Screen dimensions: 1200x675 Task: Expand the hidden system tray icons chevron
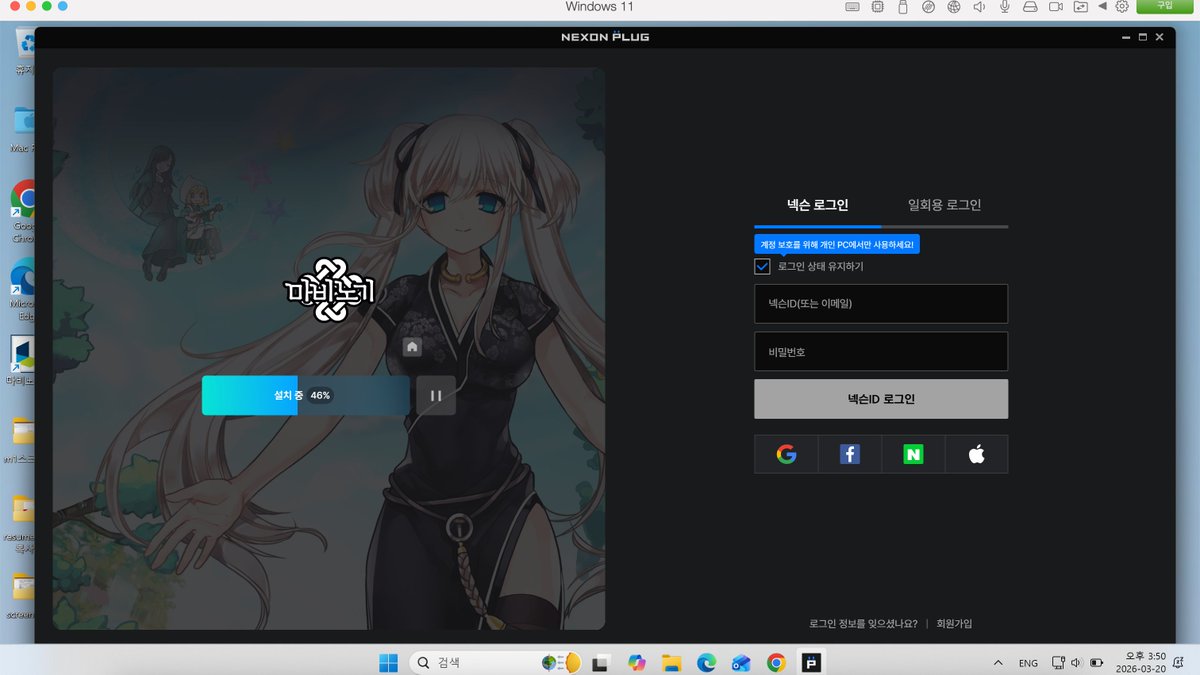tap(997, 662)
